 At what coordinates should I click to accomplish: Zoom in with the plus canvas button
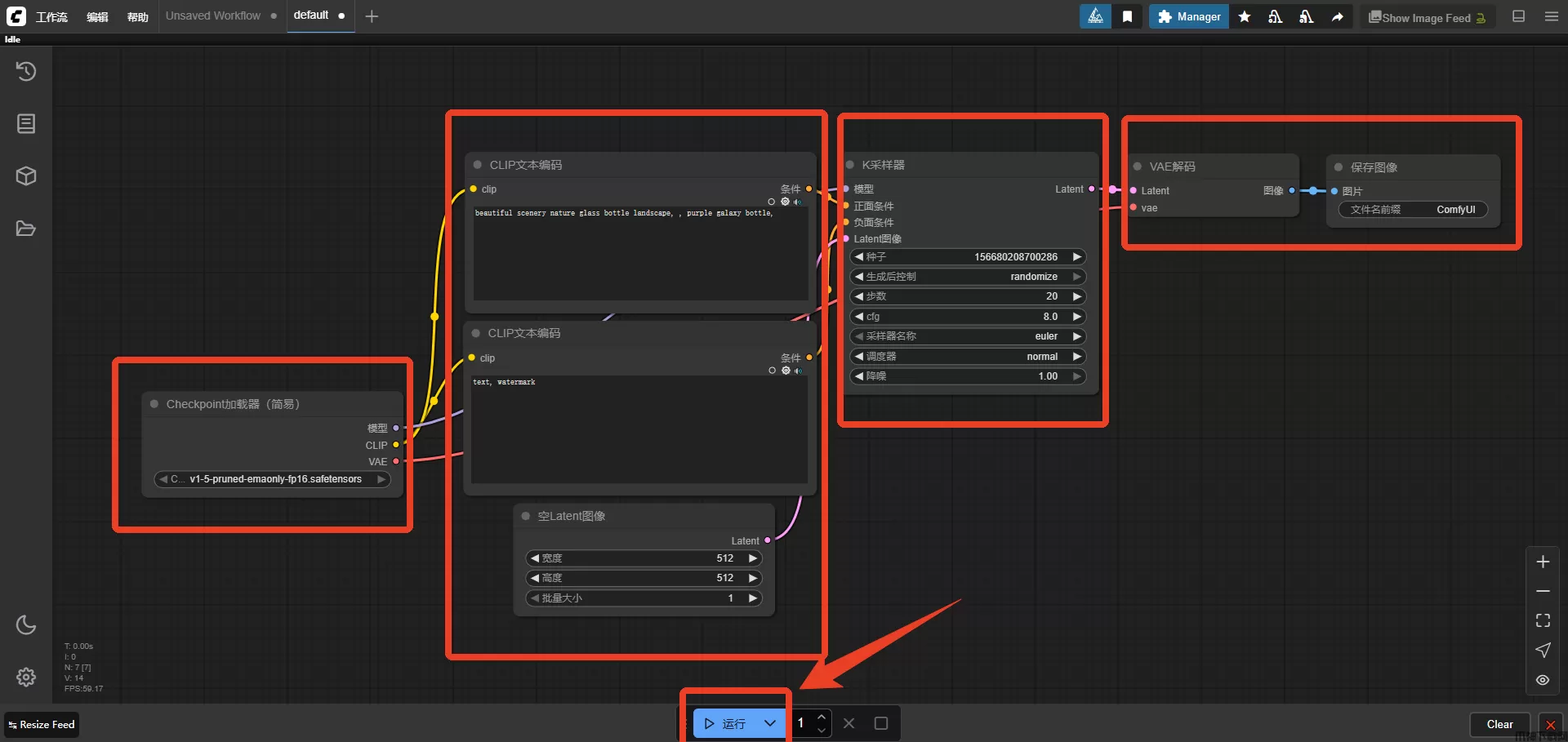pos(1543,562)
